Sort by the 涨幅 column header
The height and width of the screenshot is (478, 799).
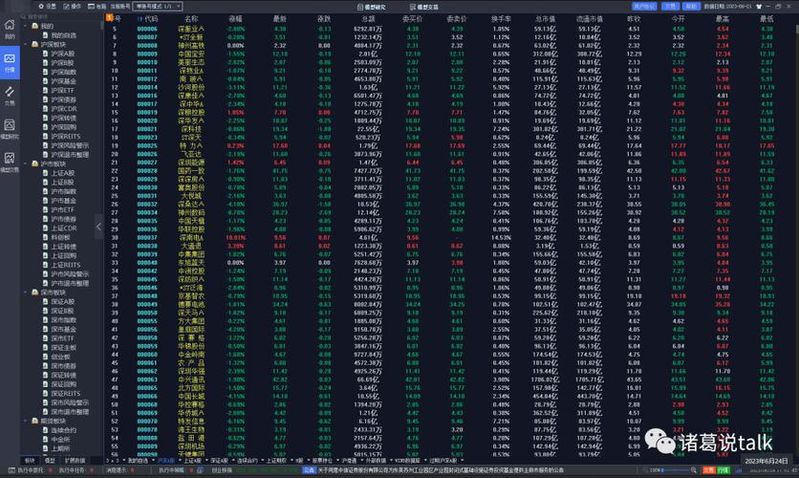pos(235,18)
